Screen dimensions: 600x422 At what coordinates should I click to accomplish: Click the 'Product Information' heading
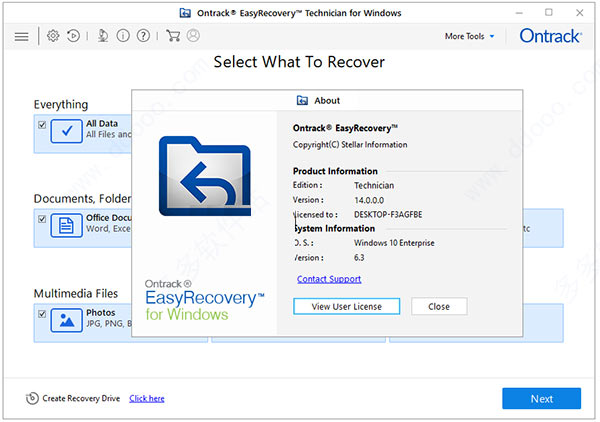coord(335,171)
